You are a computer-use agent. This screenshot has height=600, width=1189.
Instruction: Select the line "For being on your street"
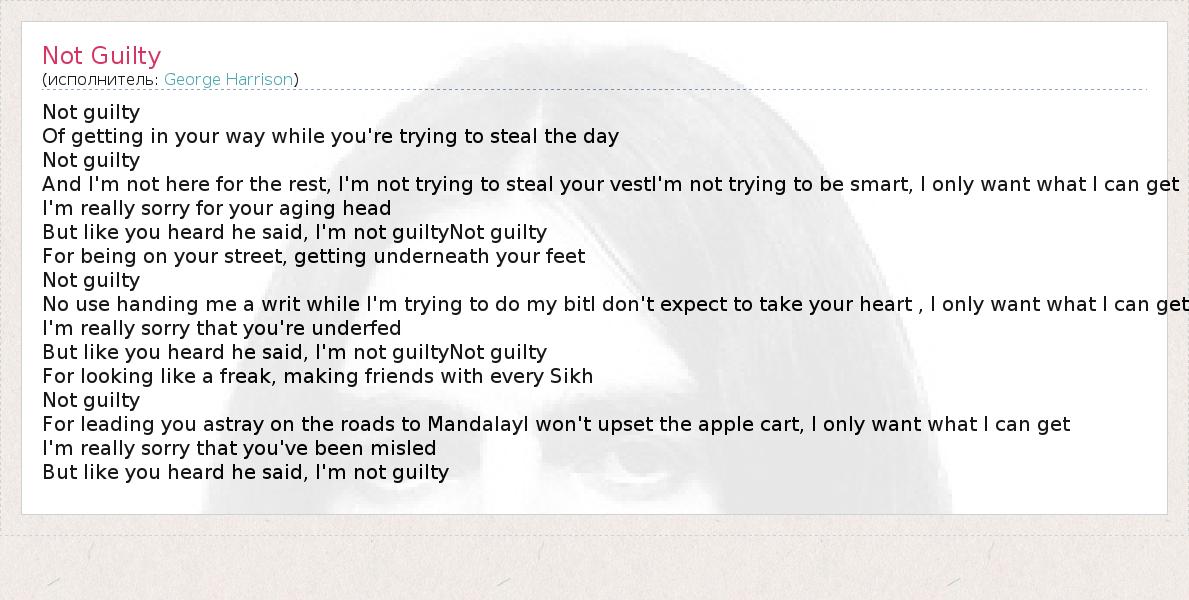313,256
